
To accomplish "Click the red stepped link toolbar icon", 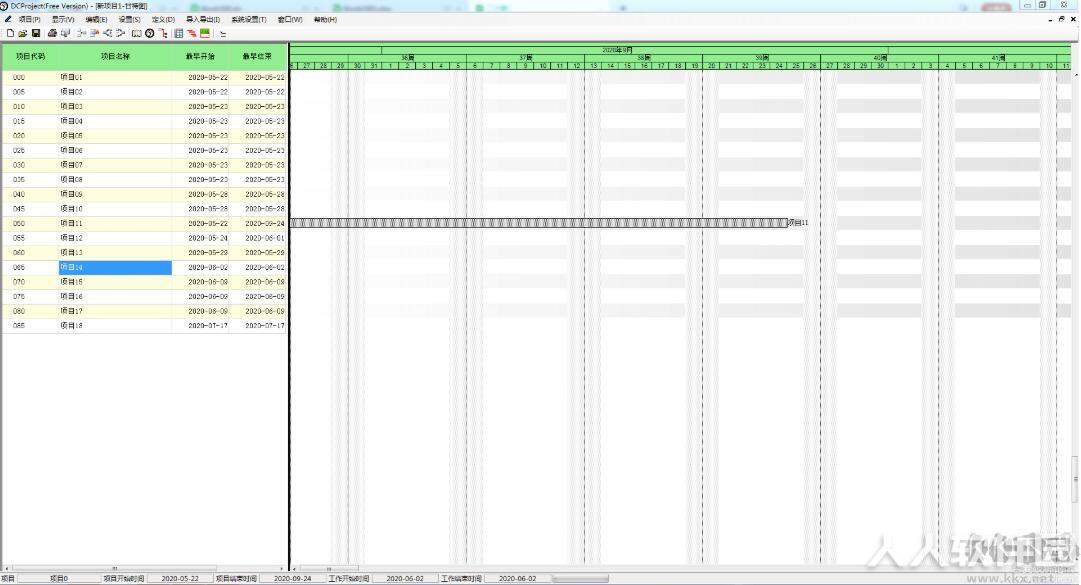I will click(163, 33).
